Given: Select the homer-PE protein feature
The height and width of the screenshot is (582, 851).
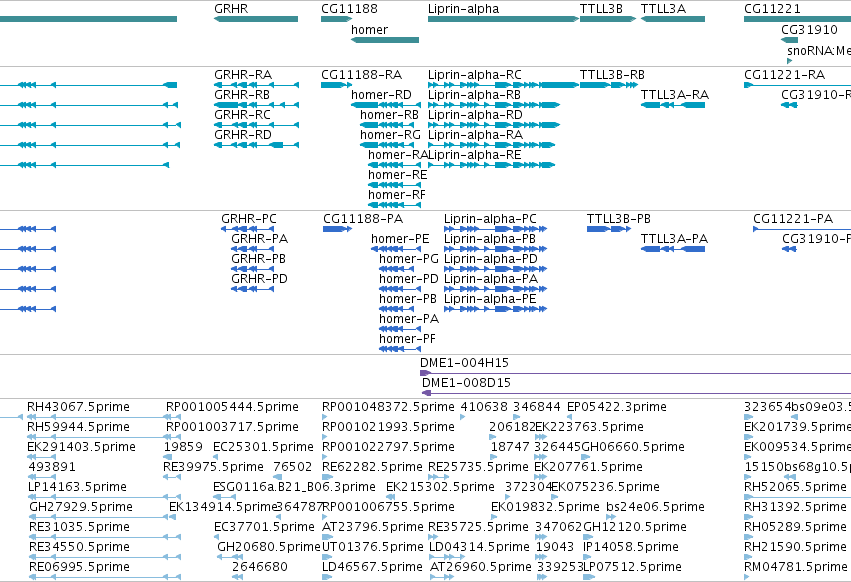Looking at the screenshot, I should click(x=396, y=249).
